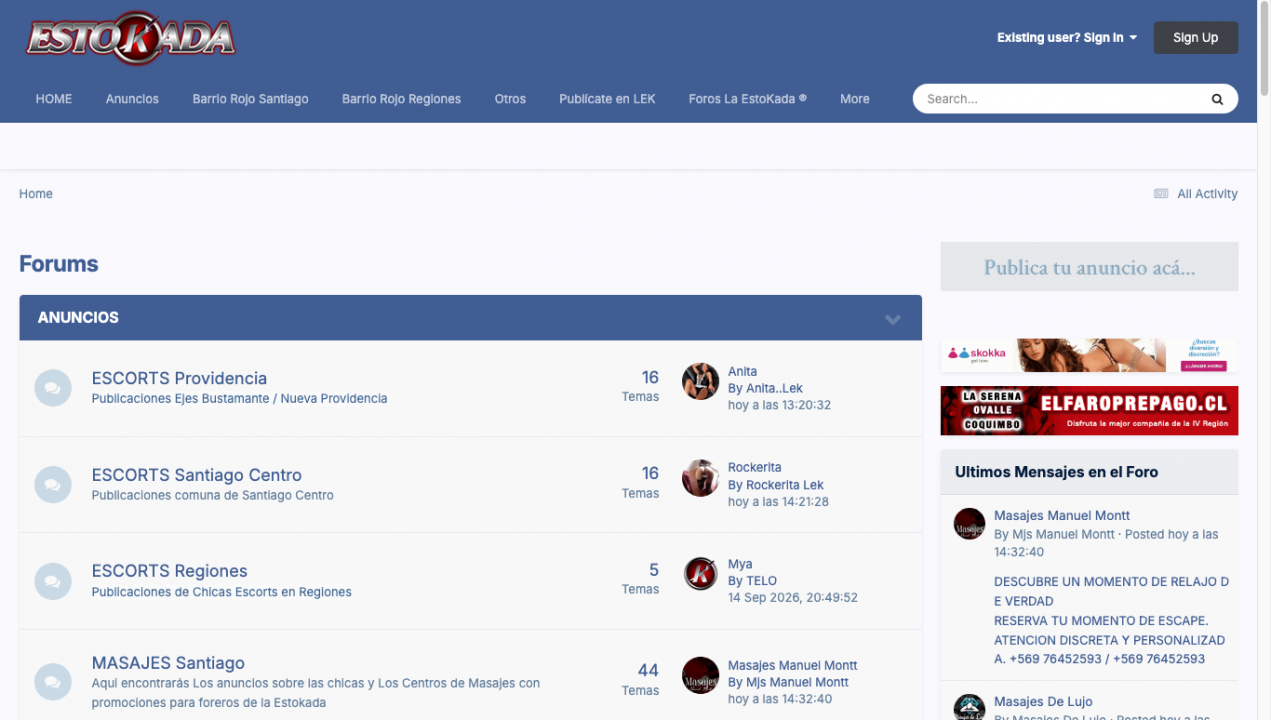This screenshot has width=1271, height=720.
Task: Open the ESCORTS Santiago Centro forum
Action: pyautogui.click(x=196, y=475)
